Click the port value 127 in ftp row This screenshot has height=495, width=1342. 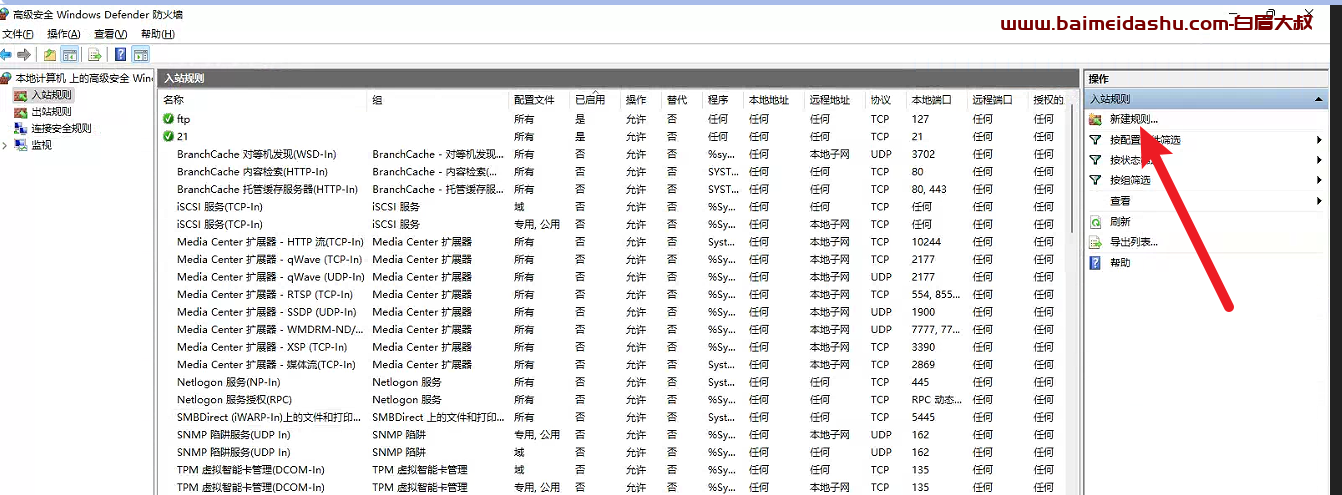point(920,119)
